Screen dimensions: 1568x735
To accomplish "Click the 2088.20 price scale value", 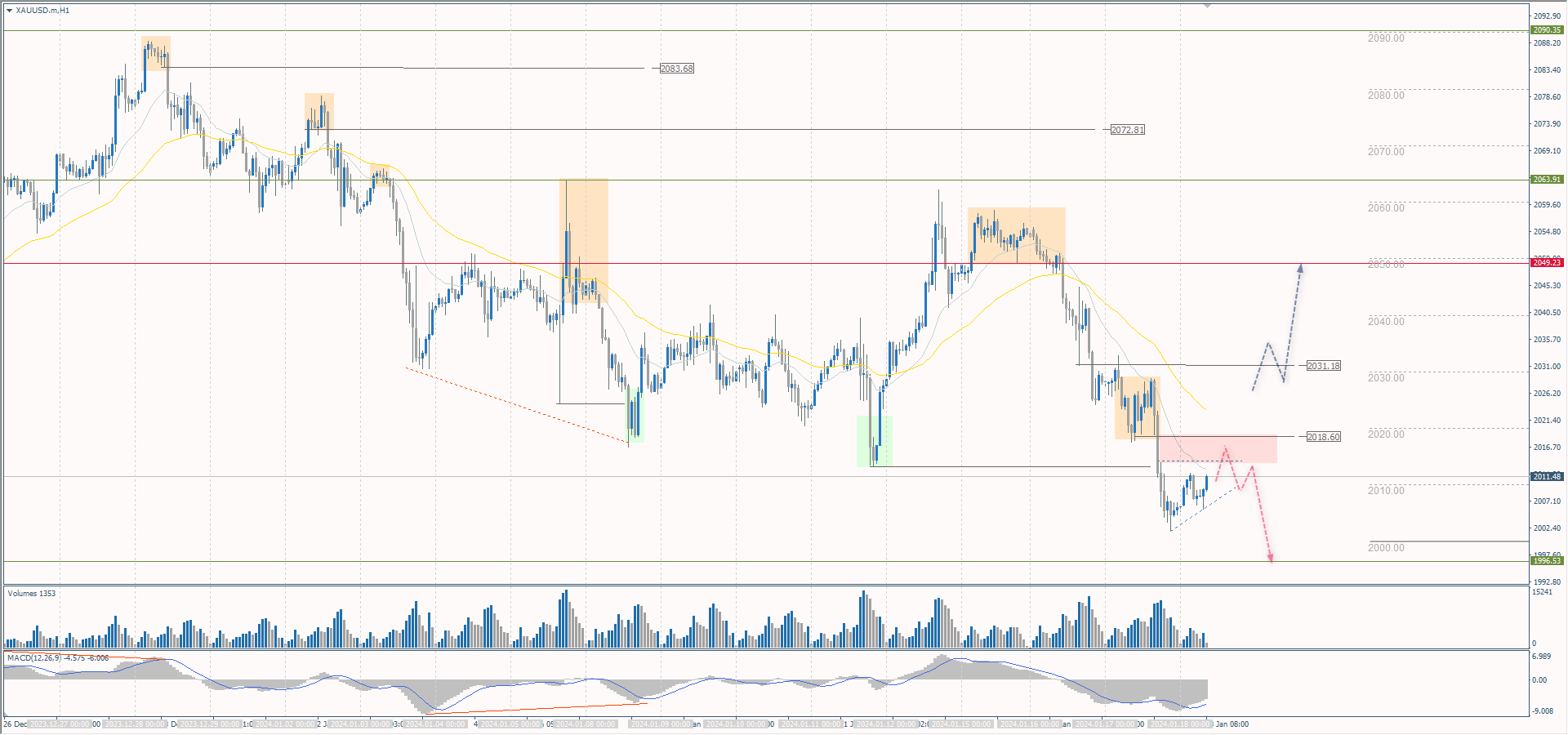I will point(1547,43).
